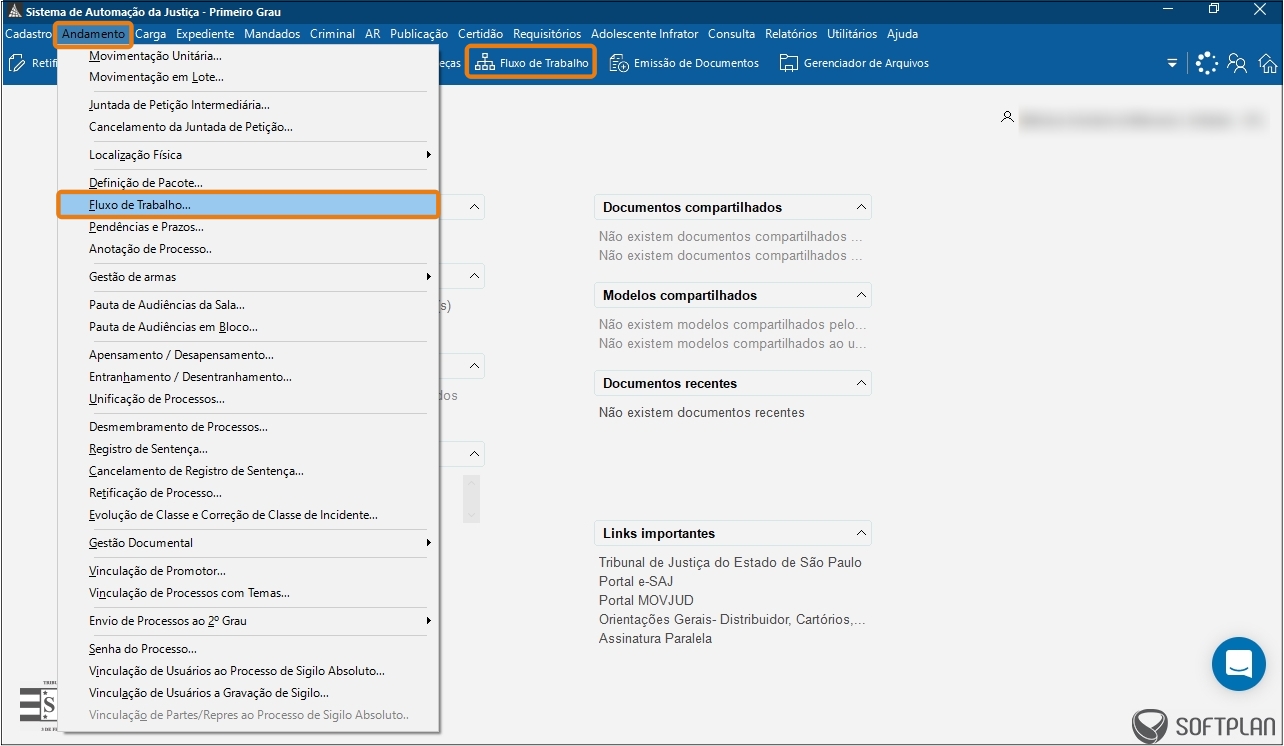Collapse the Modelos compartilhados panel

pyautogui.click(x=860, y=295)
